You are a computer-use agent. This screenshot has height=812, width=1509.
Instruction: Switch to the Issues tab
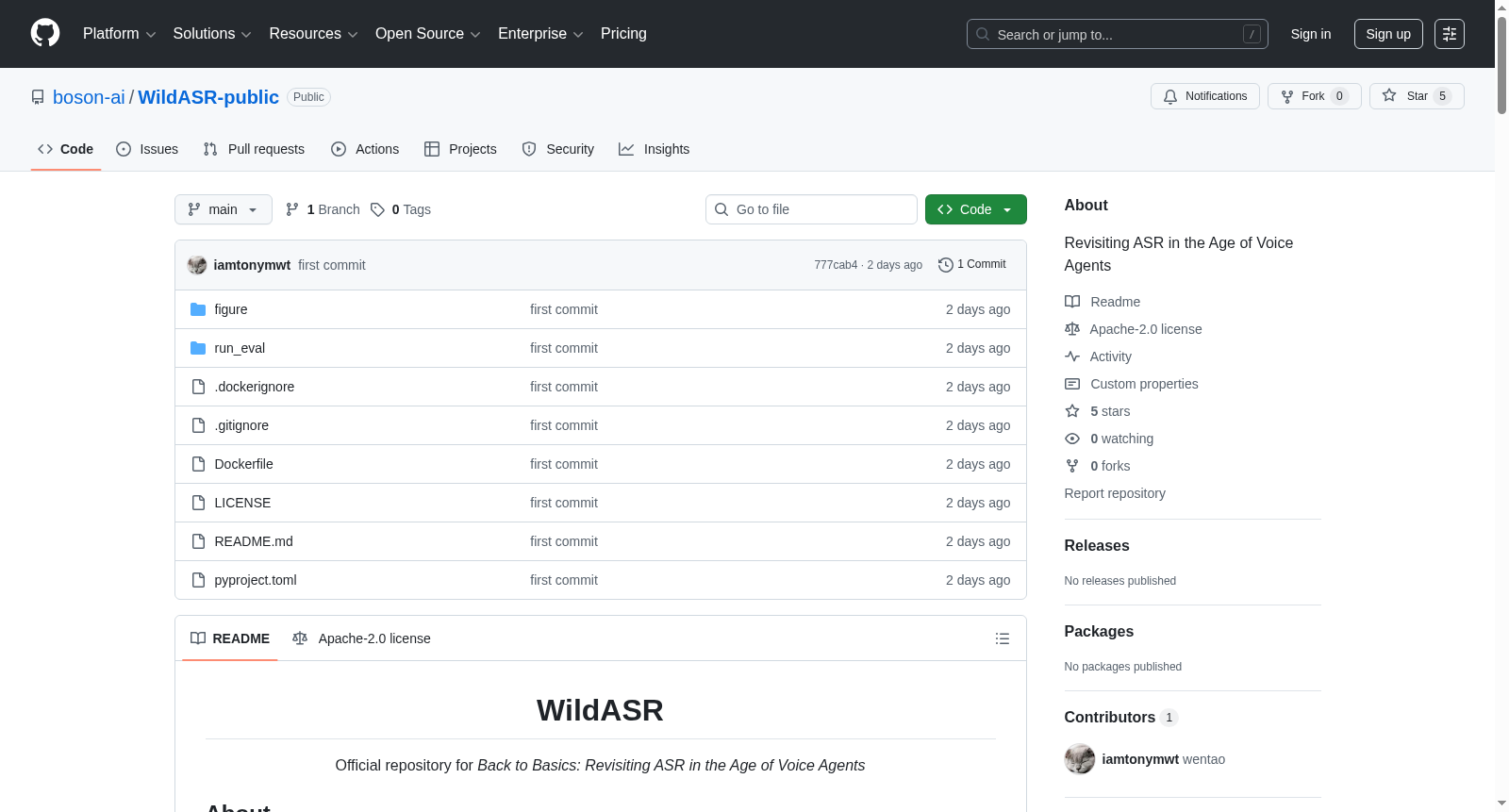coord(147,149)
